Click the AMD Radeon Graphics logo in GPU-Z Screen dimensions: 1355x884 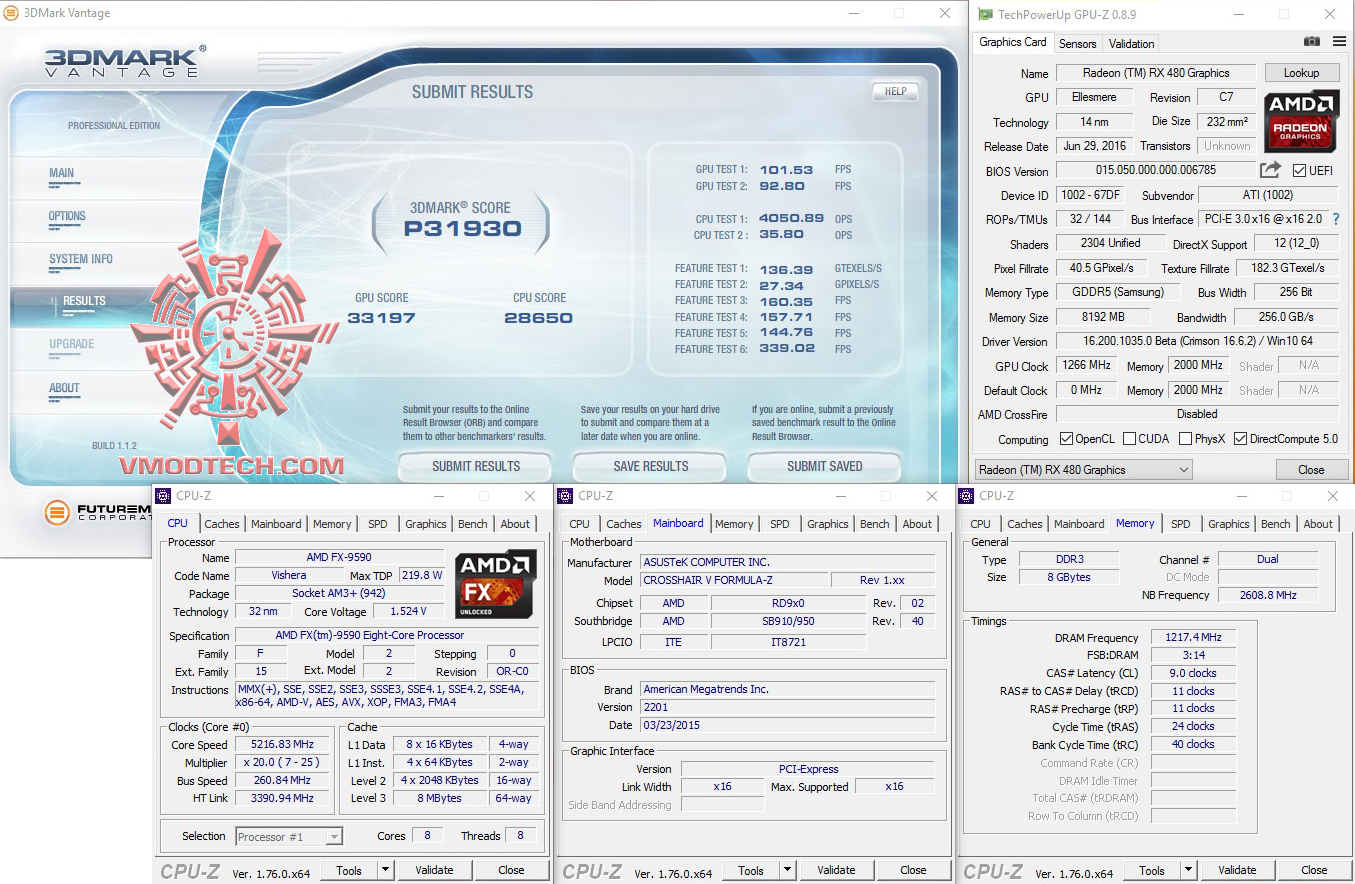[x=1301, y=121]
